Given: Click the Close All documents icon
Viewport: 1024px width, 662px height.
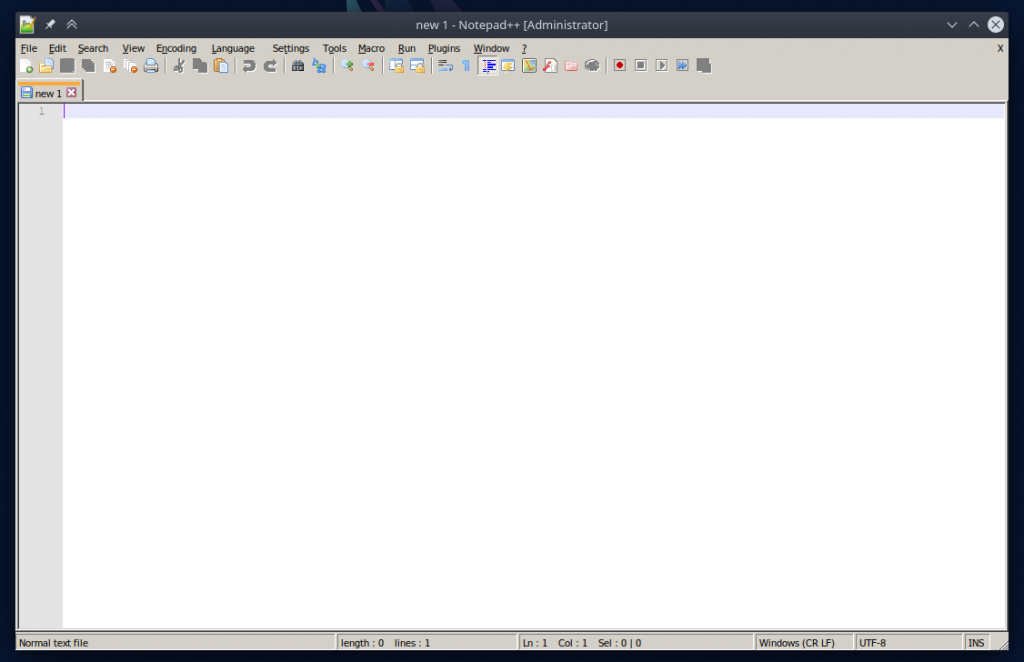Looking at the screenshot, I should click(x=130, y=66).
